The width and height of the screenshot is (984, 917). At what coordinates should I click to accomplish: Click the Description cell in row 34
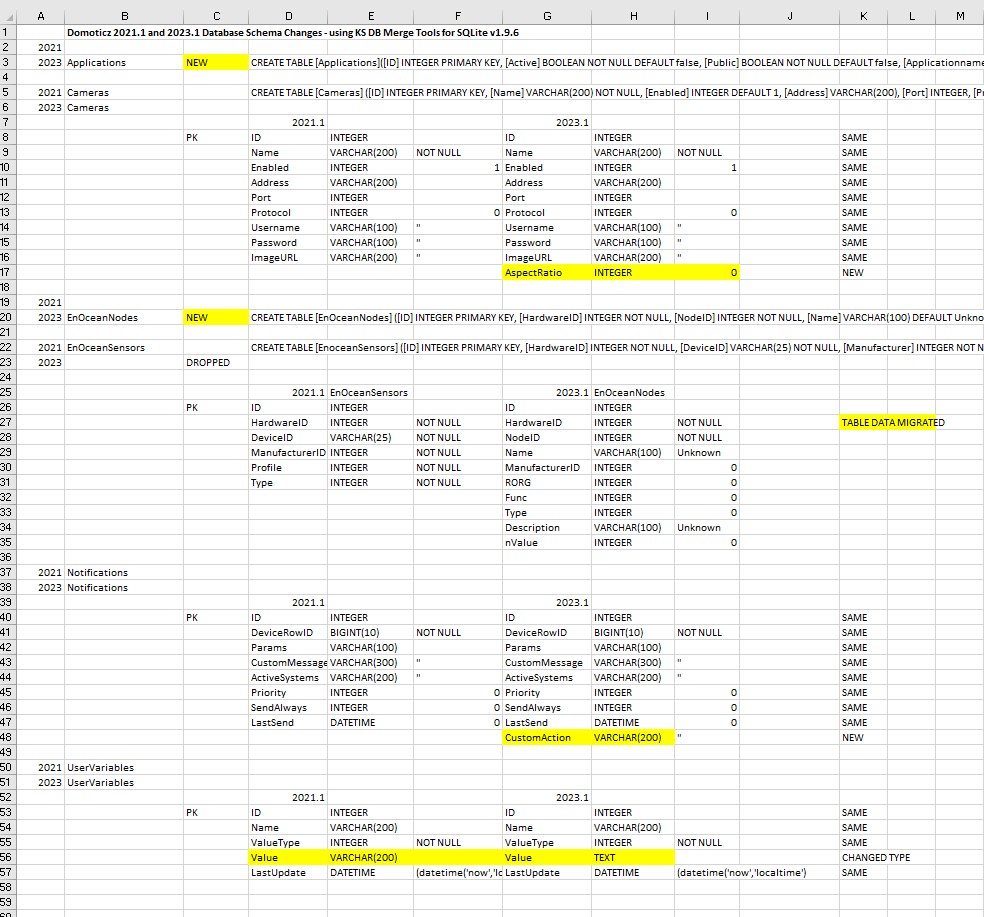547,528
